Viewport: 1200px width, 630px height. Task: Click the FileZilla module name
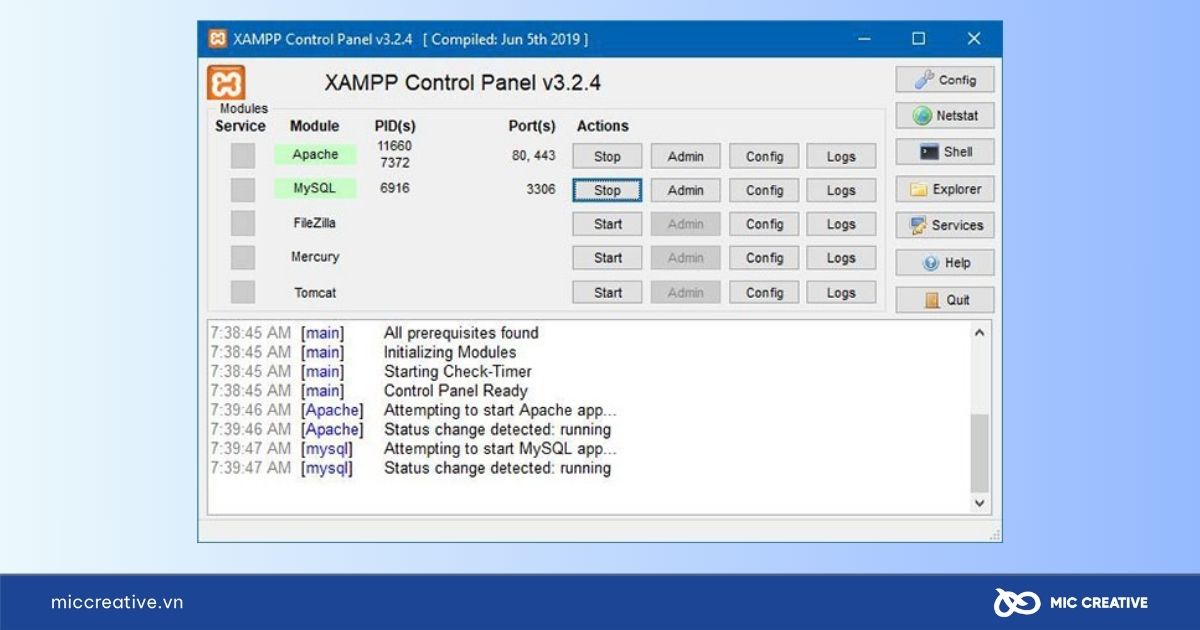pos(315,223)
